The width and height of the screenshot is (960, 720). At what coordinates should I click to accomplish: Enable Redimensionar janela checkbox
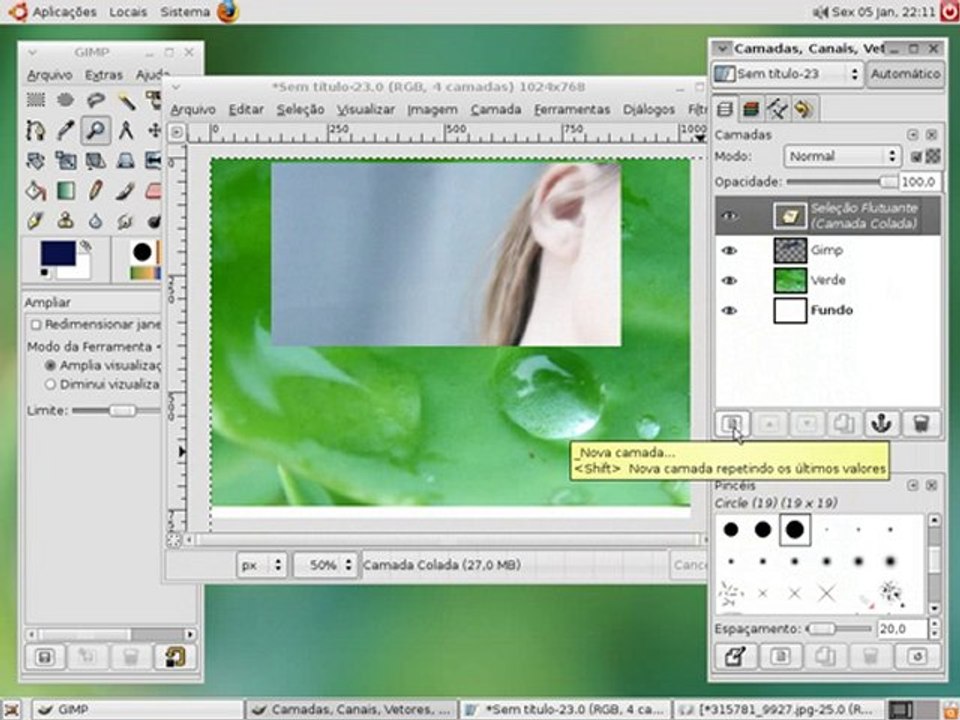[36, 324]
